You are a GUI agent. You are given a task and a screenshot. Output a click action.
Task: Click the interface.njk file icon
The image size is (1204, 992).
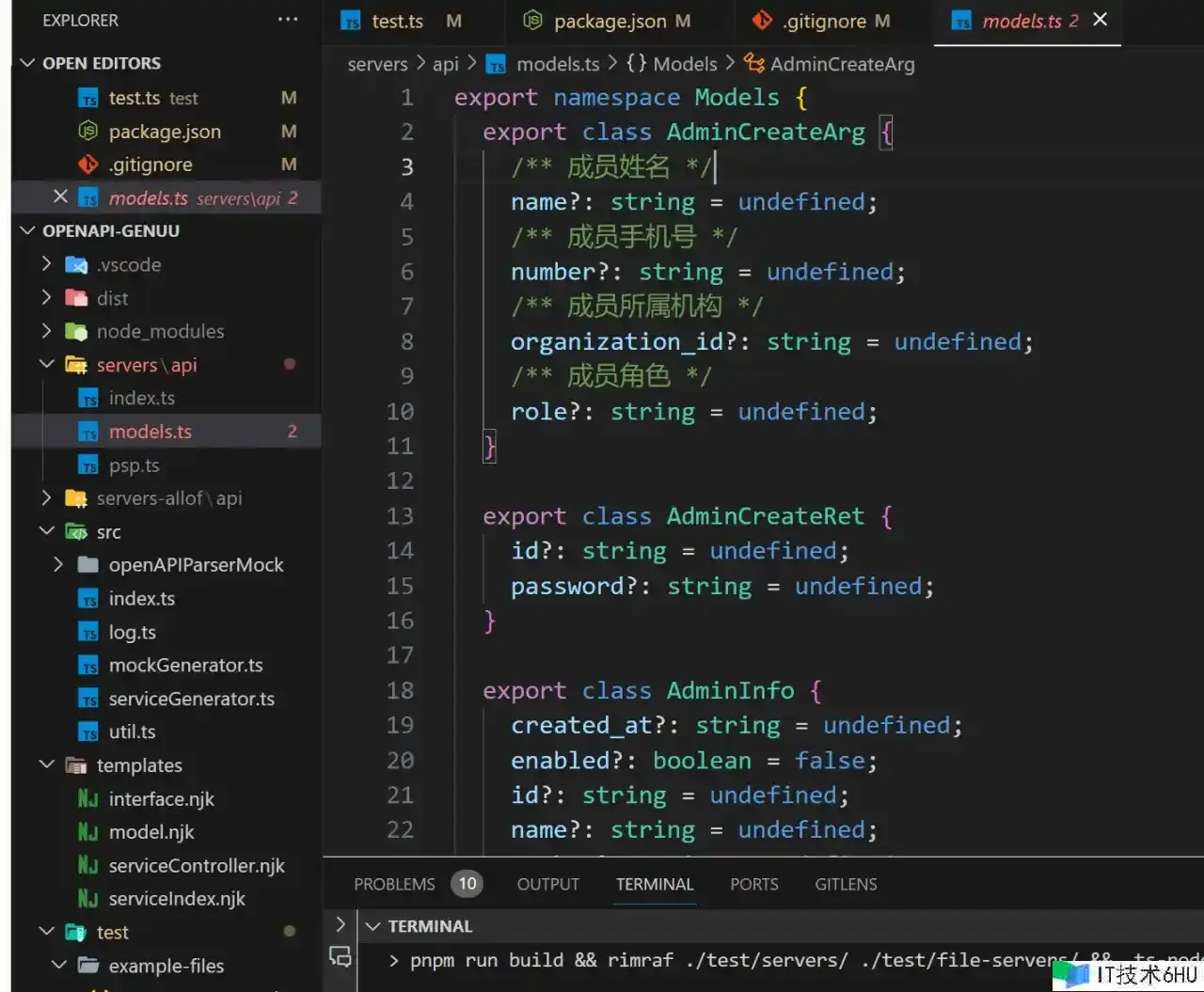[x=87, y=799]
